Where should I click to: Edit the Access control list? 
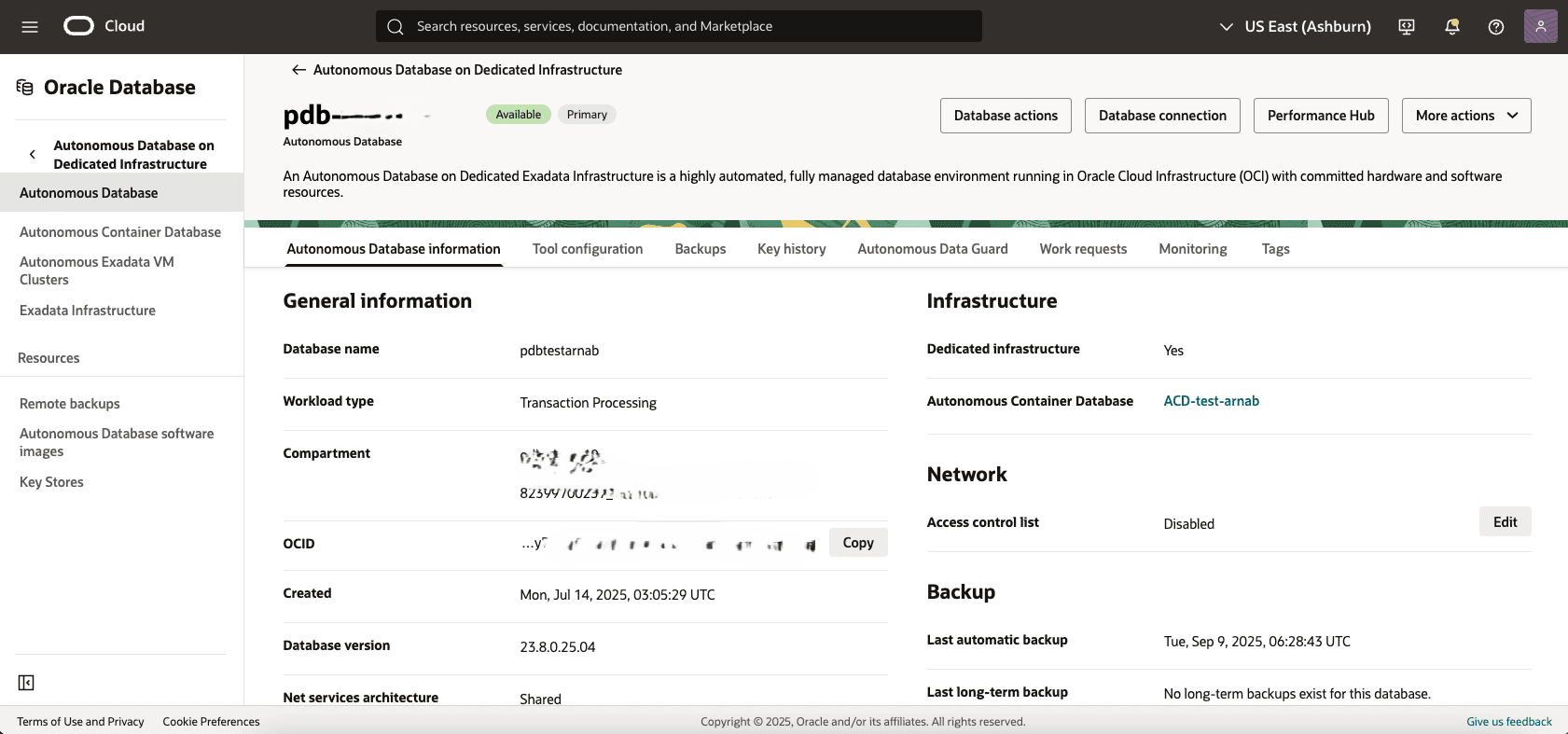click(x=1506, y=521)
